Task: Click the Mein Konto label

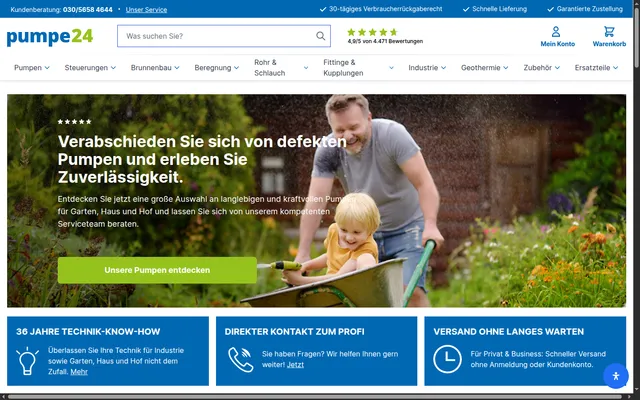Action: pos(558,44)
